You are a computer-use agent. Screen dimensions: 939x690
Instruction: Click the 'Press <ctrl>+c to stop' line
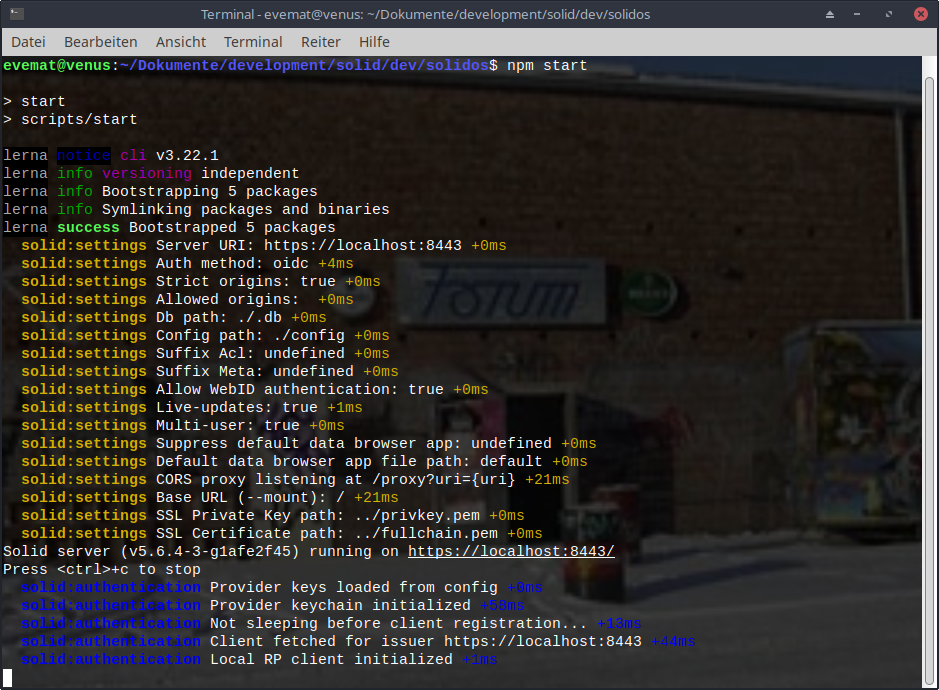tap(102, 570)
